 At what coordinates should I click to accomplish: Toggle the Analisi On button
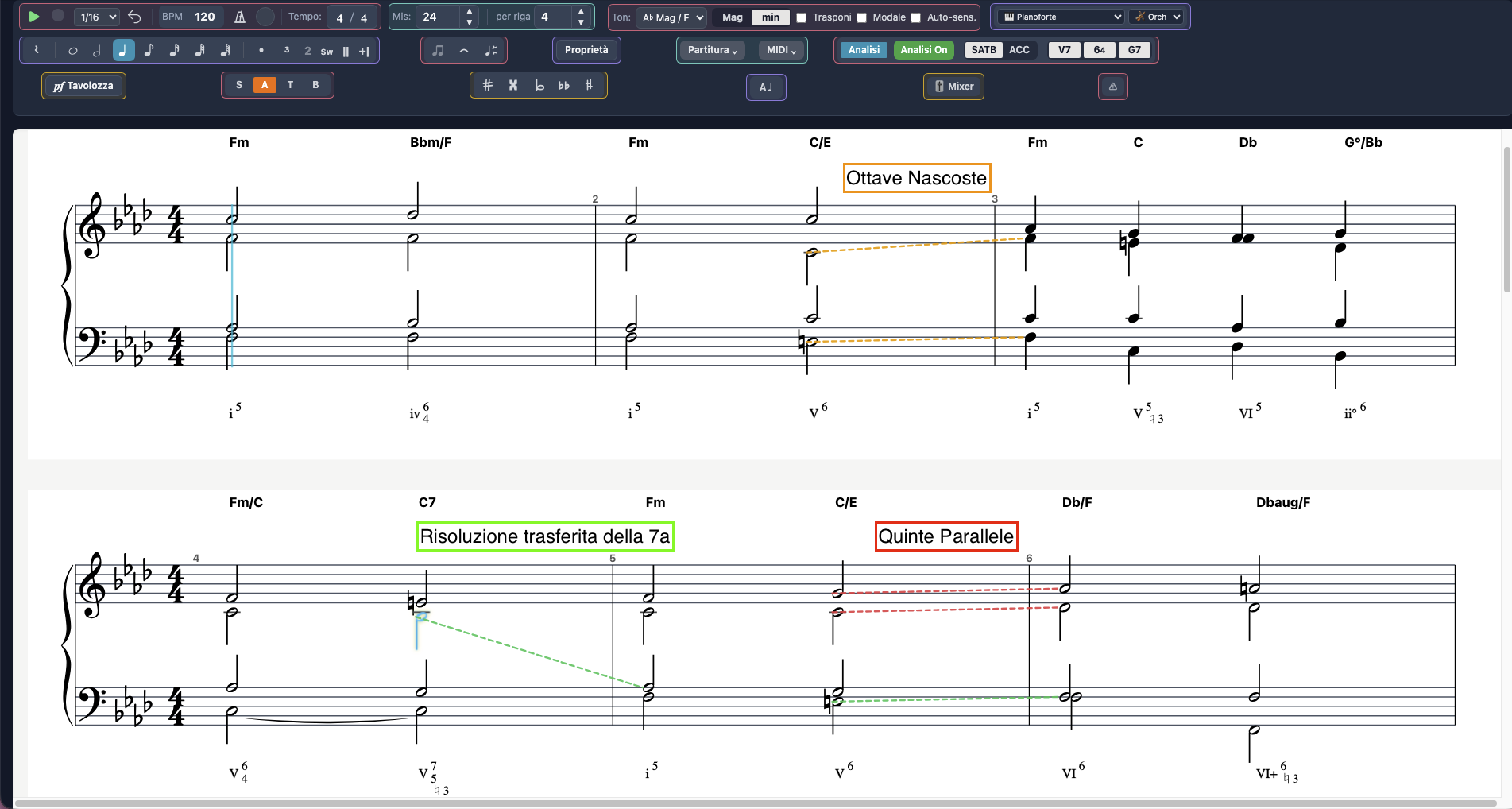click(x=923, y=49)
